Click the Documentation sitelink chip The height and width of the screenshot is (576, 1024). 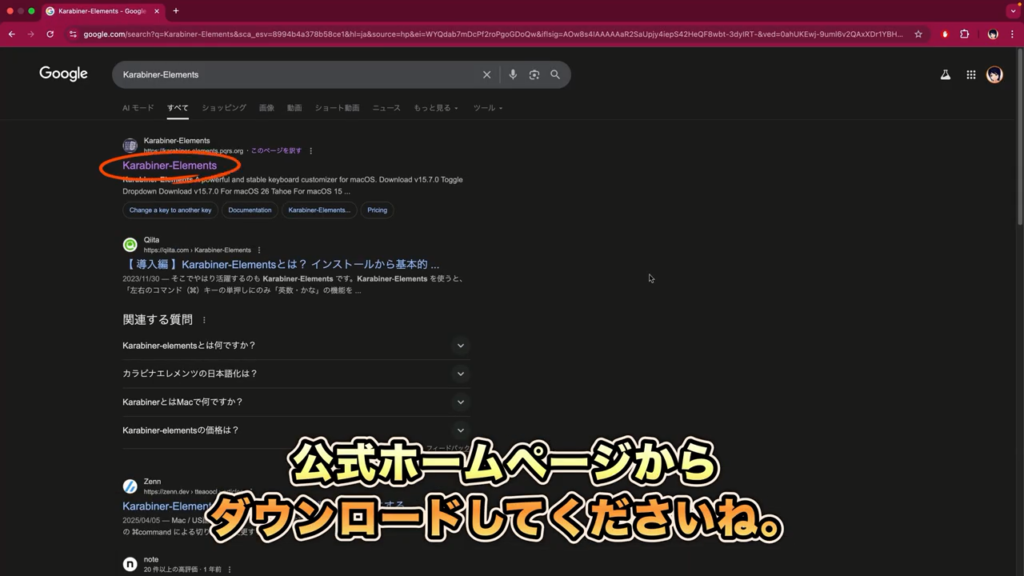click(x=249, y=210)
